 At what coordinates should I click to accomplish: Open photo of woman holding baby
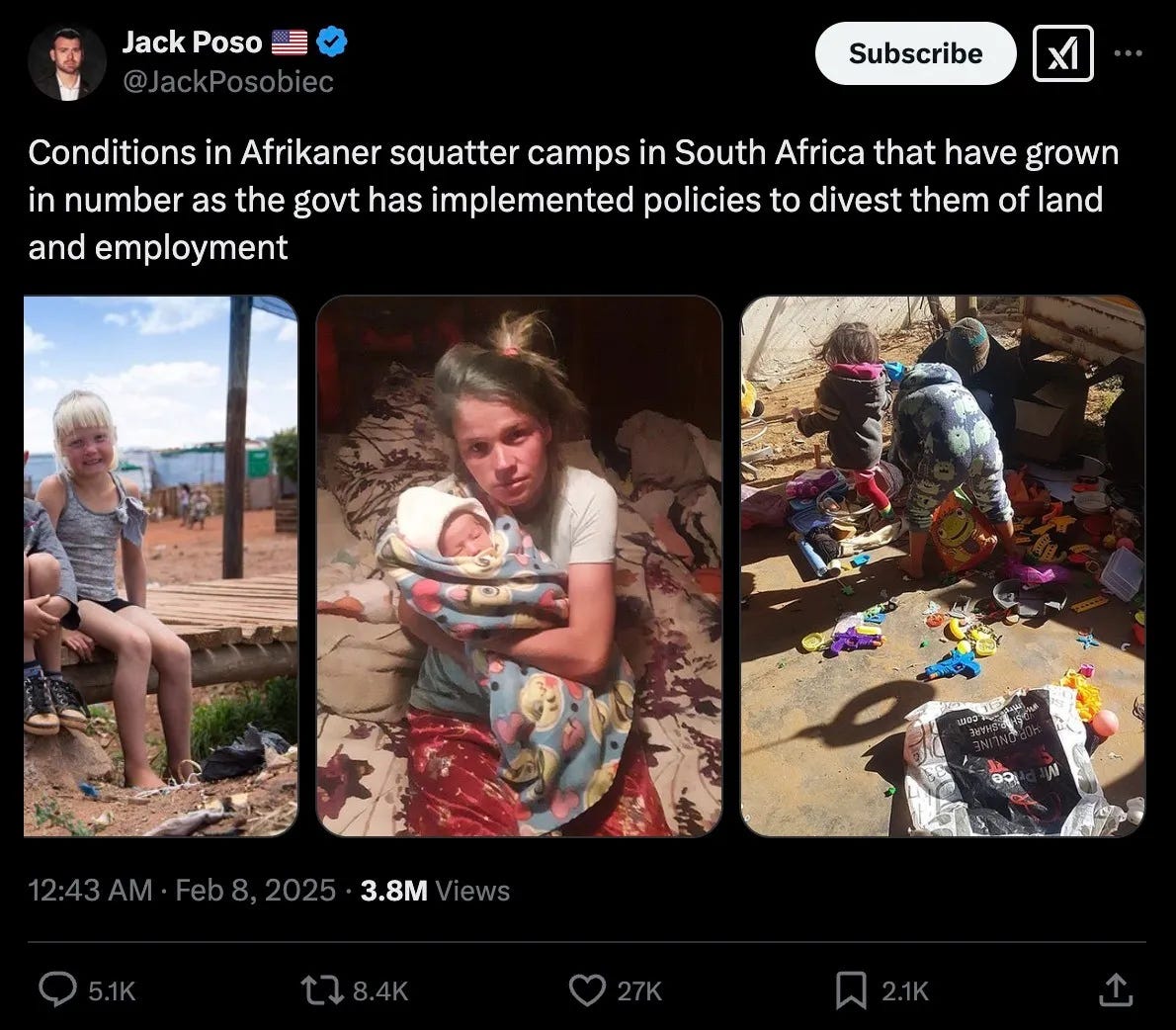point(519,565)
